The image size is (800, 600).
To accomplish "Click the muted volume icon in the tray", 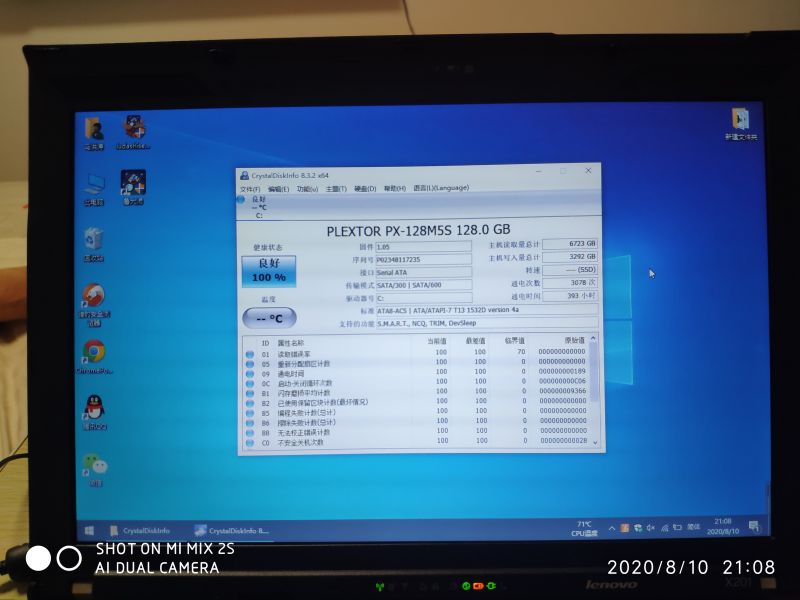I will pos(651,528).
